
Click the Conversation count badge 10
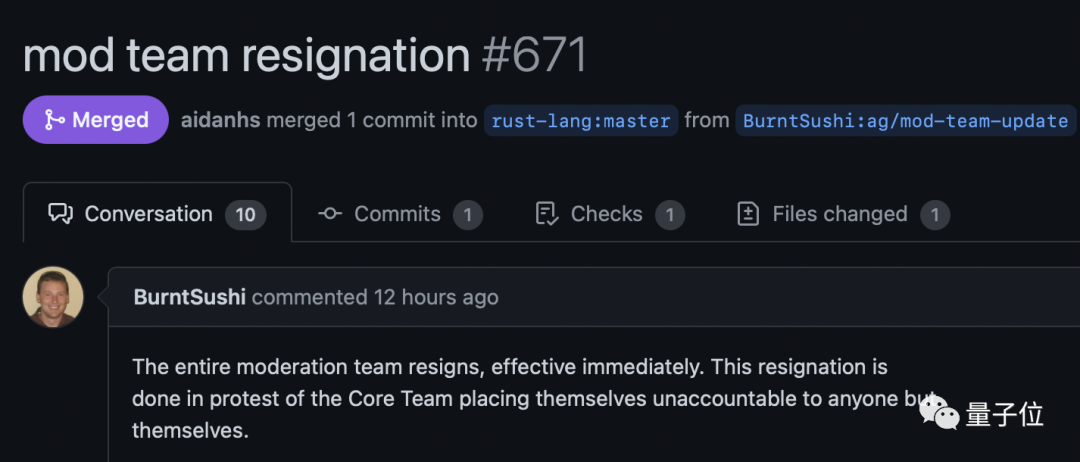245,214
